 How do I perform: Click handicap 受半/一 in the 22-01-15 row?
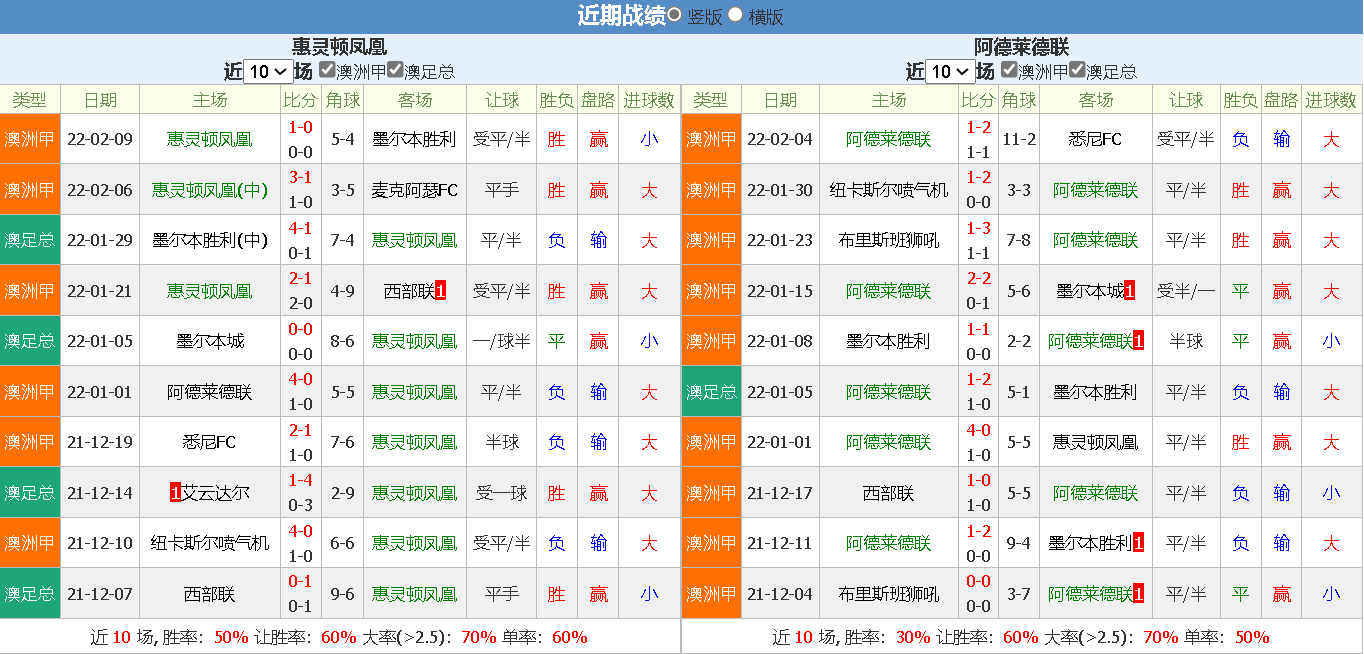coord(1186,291)
